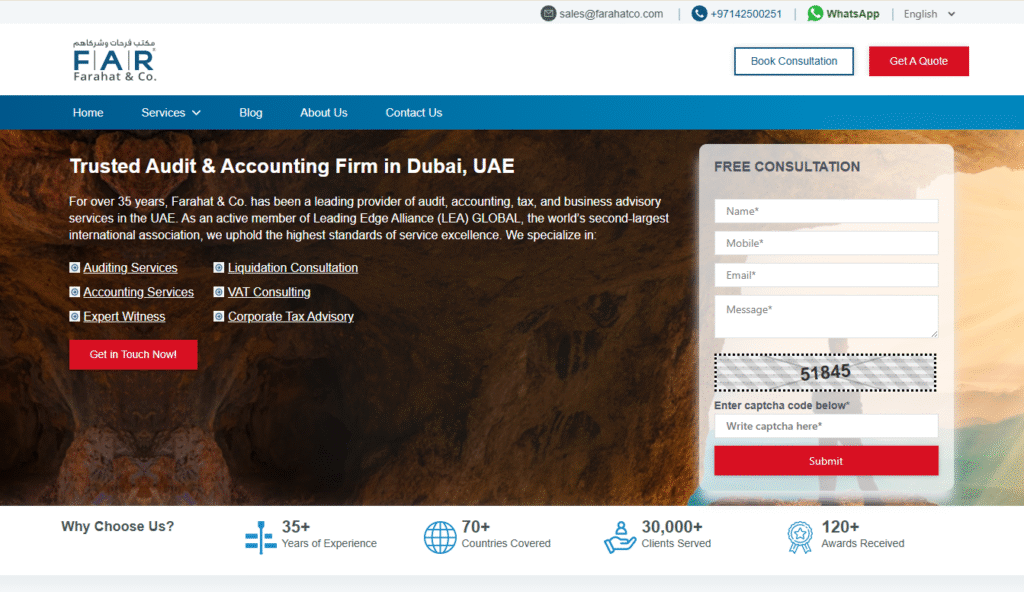Click the bullet icon beside Accounting Services
Screen dimensions: 1024x592
tap(74, 292)
